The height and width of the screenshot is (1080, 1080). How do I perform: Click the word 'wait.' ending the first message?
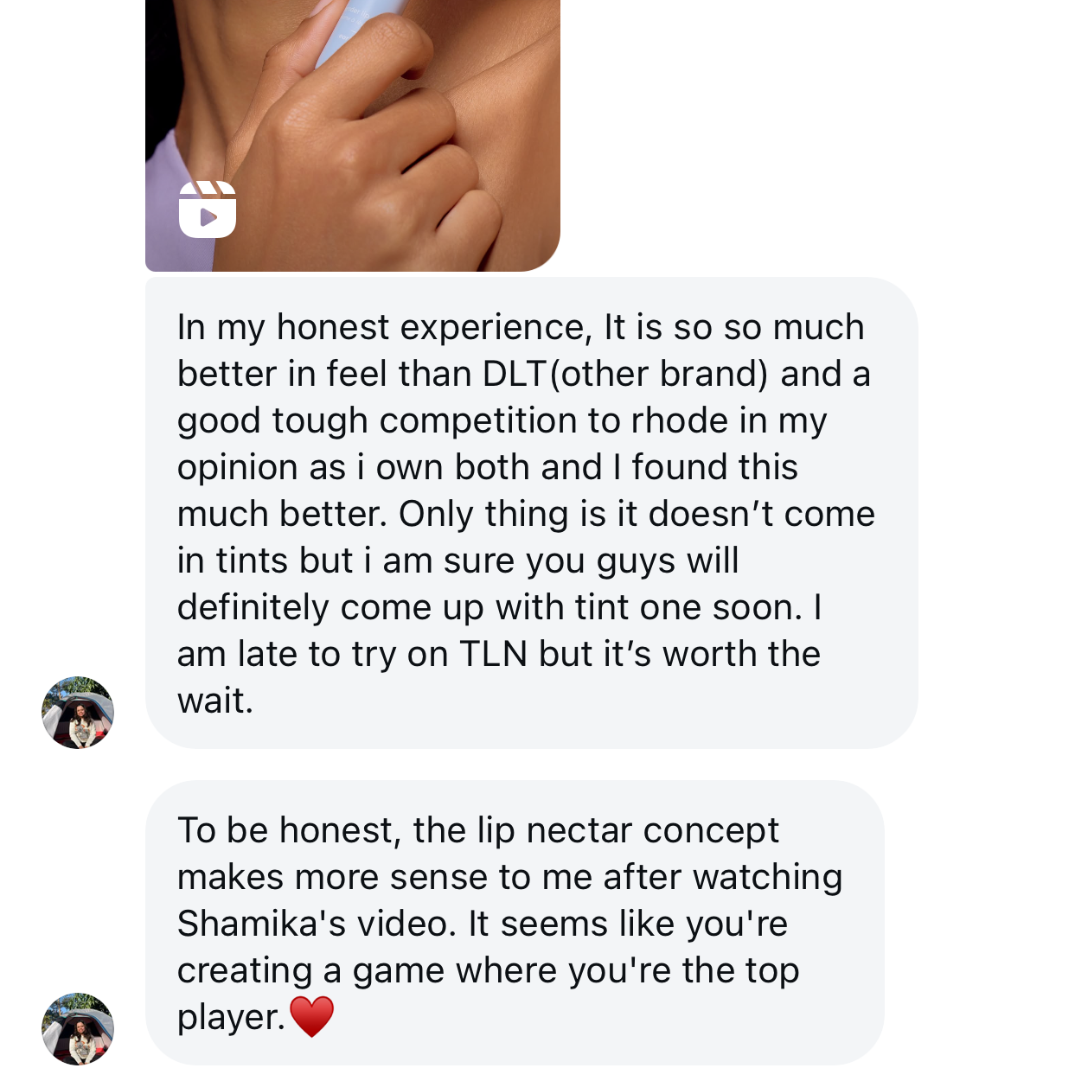click(215, 700)
